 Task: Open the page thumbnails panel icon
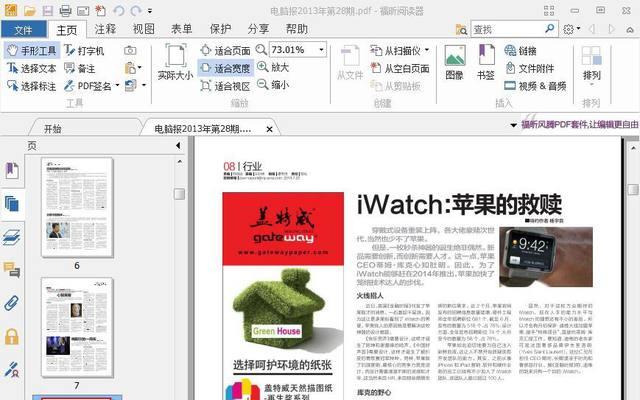click(x=12, y=204)
